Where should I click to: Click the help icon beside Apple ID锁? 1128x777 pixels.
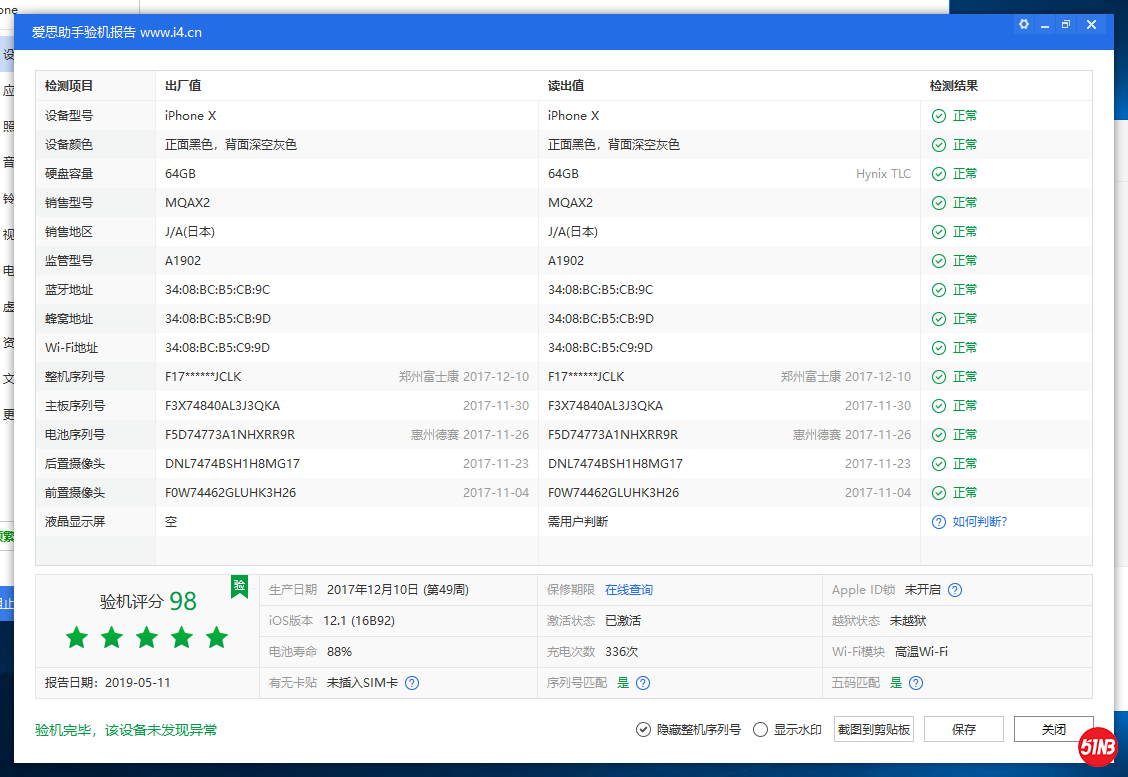tap(955, 590)
